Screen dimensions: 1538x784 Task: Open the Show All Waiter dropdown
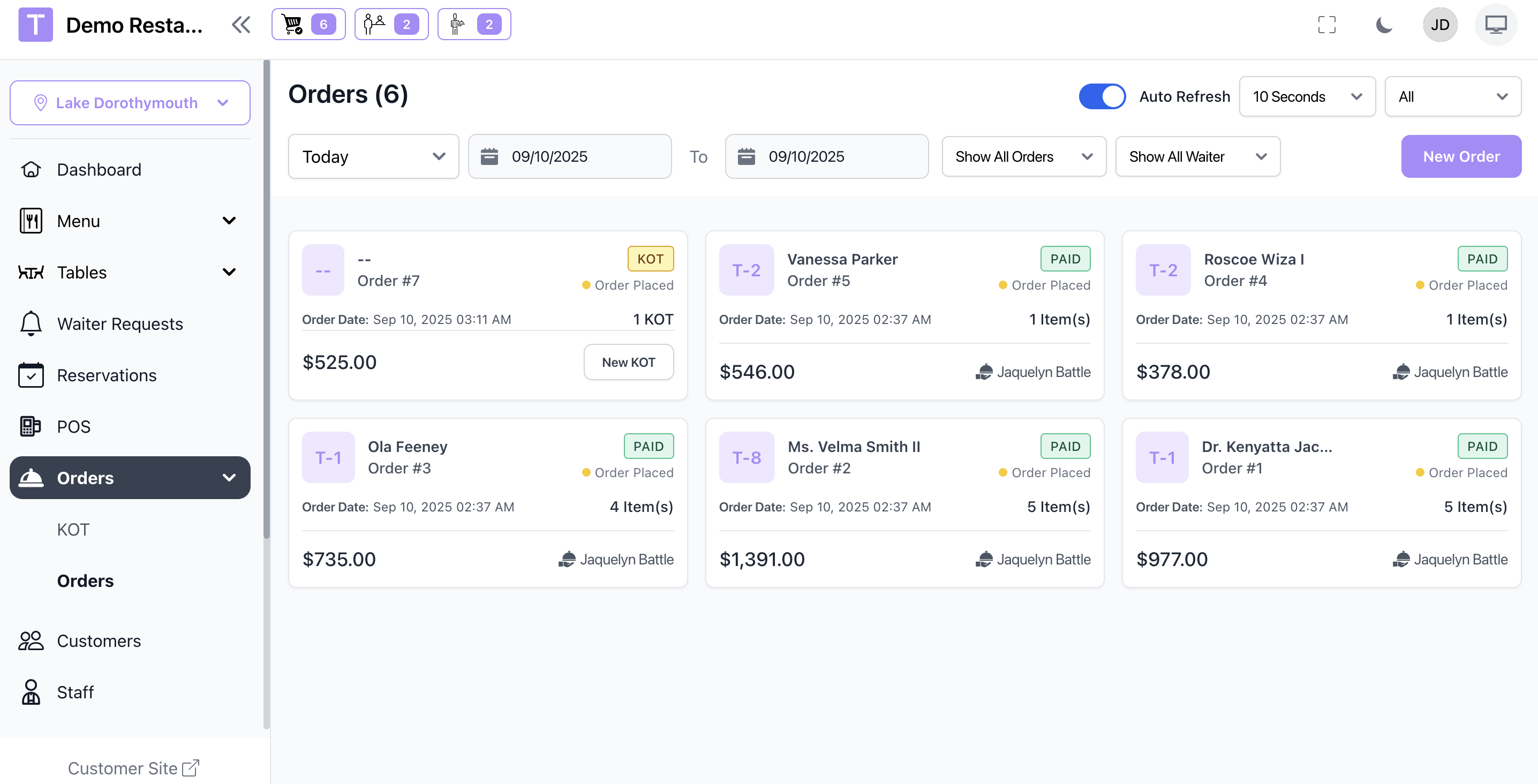(1197, 156)
